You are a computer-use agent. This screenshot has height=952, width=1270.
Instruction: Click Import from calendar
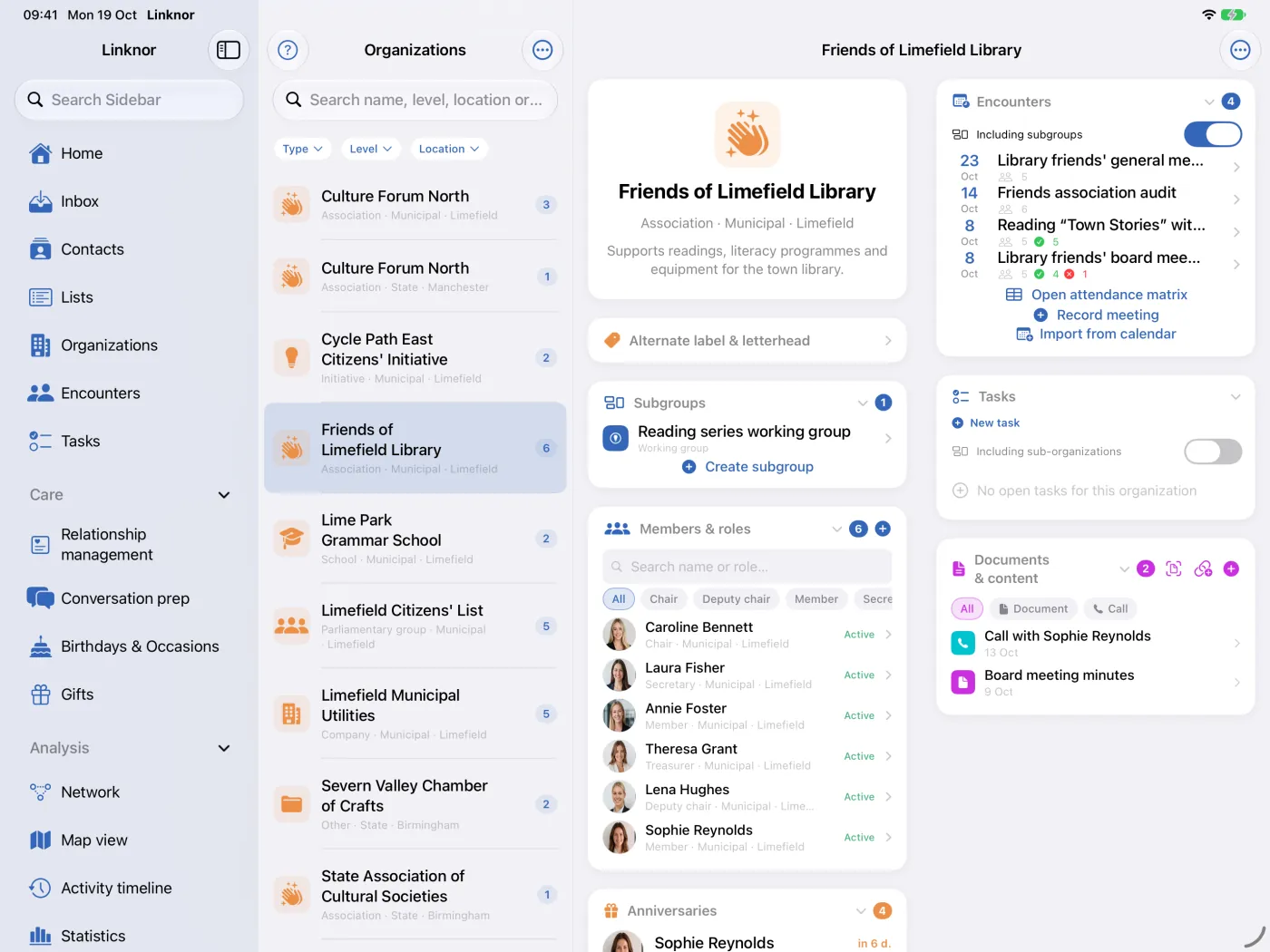[1097, 335]
